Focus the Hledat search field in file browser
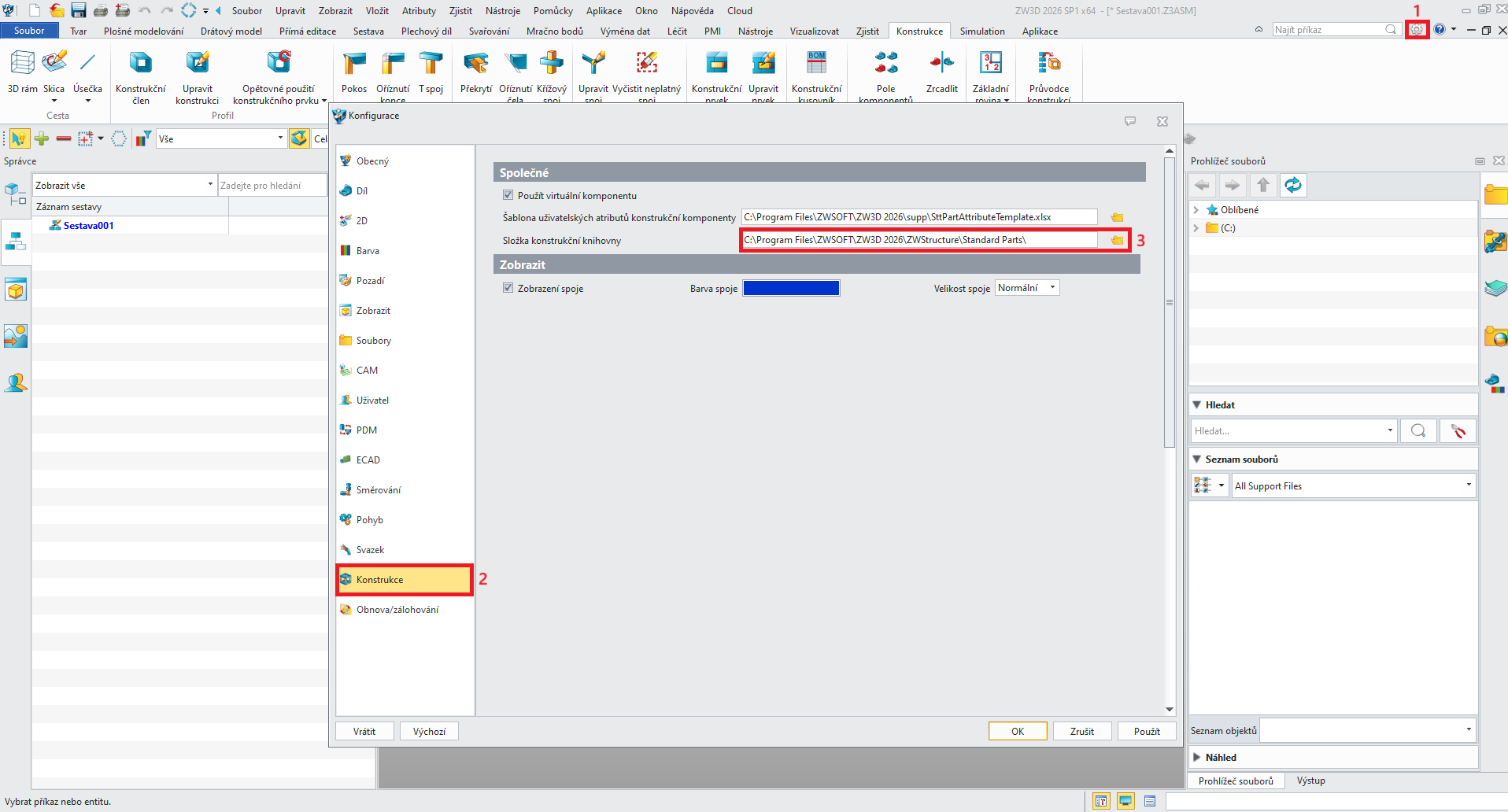The height and width of the screenshot is (812, 1508). tap(1292, 431)
